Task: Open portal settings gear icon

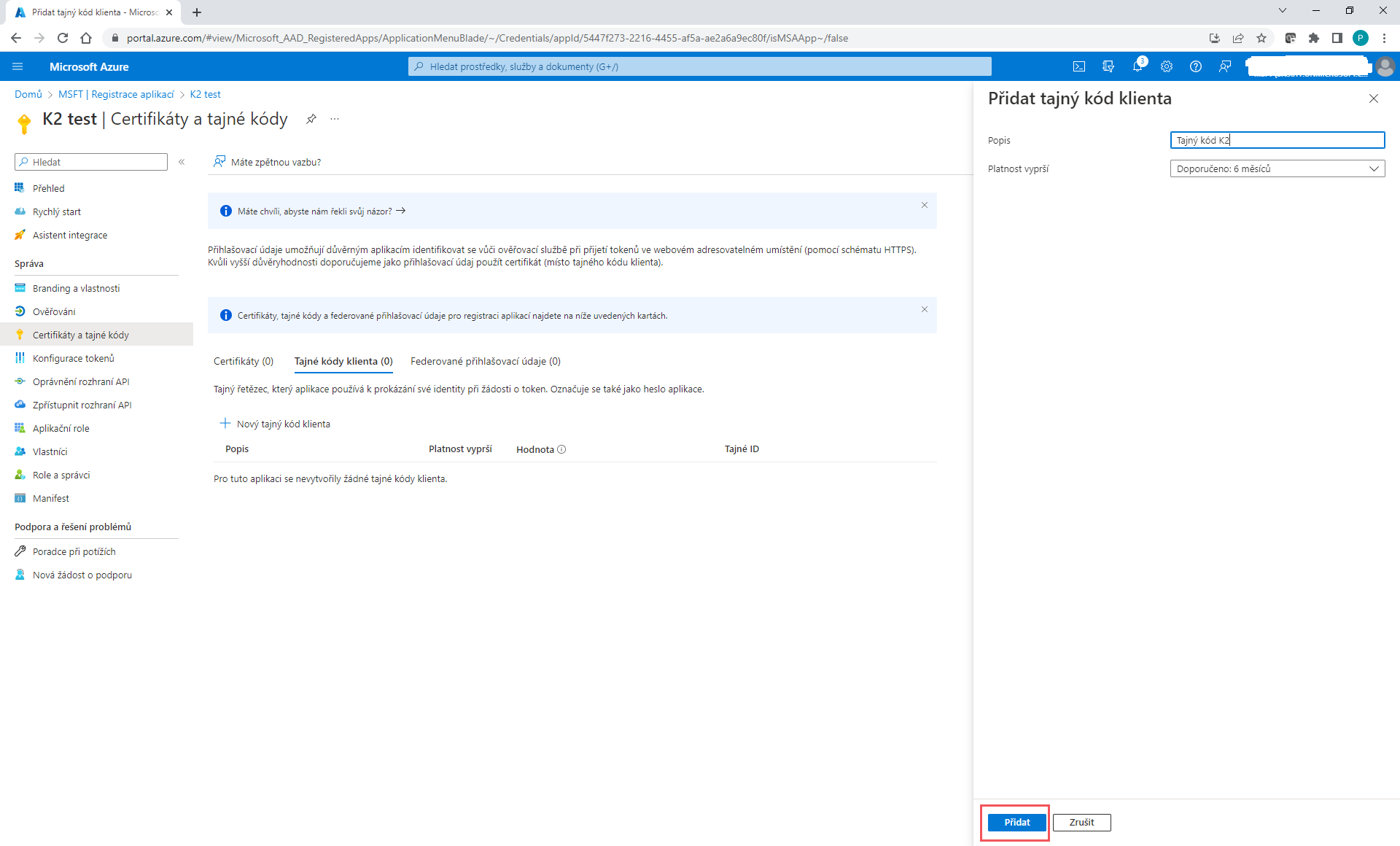Action: (1167, 66)
